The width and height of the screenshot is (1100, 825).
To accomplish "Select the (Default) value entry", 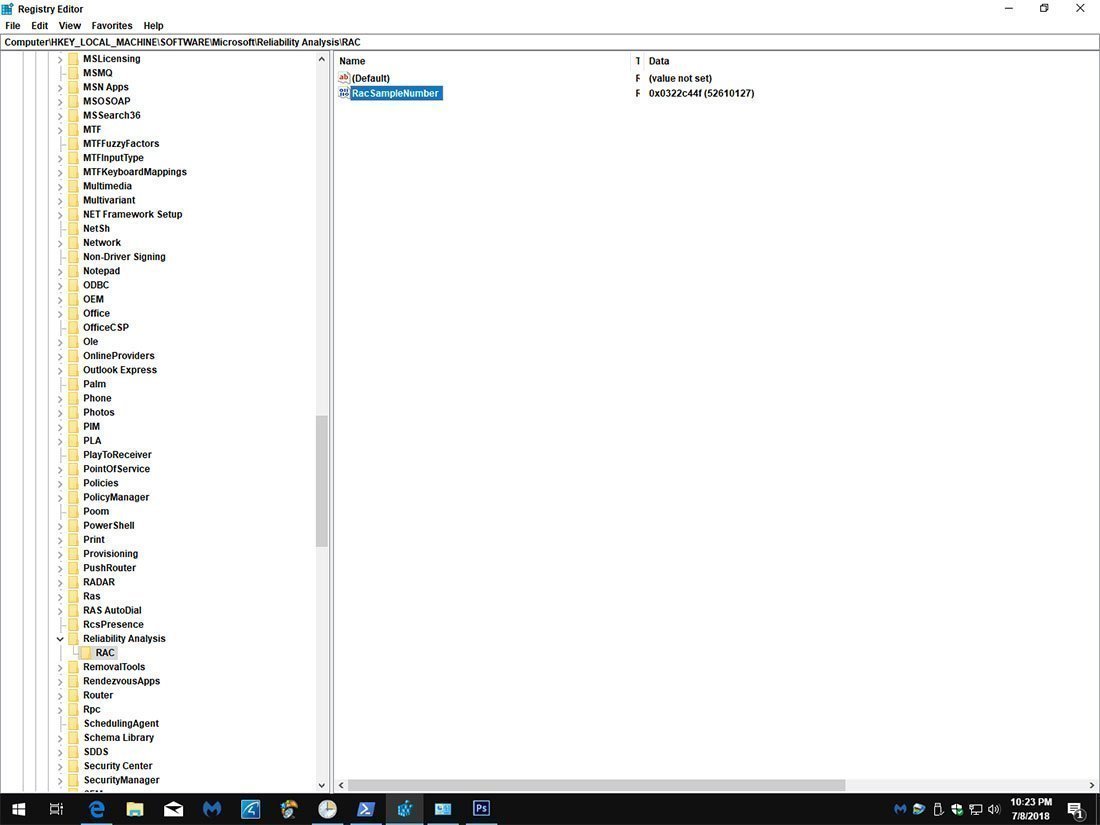I will 370,78.
